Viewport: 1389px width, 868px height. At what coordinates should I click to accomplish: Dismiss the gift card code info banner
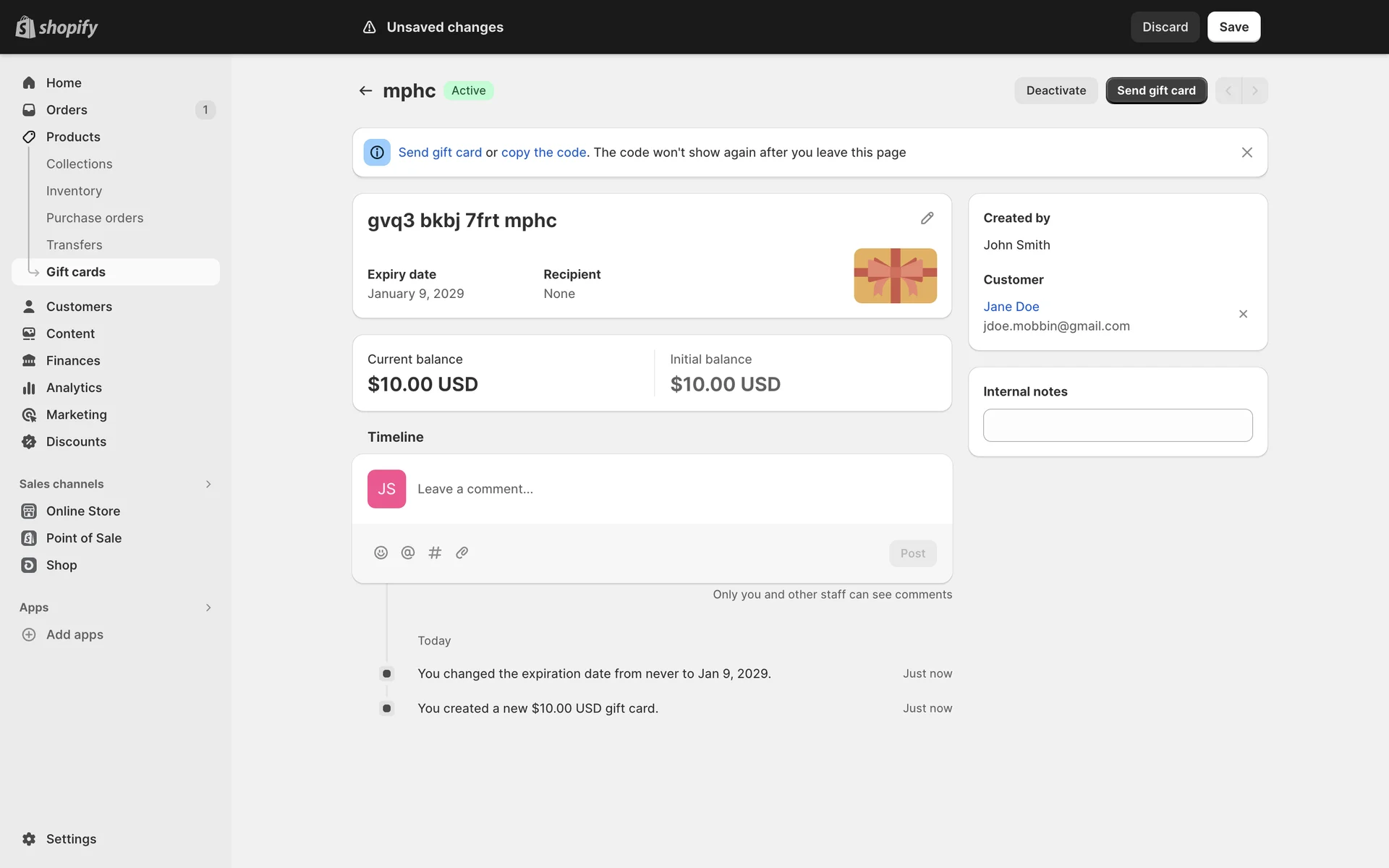point(1246,153)
